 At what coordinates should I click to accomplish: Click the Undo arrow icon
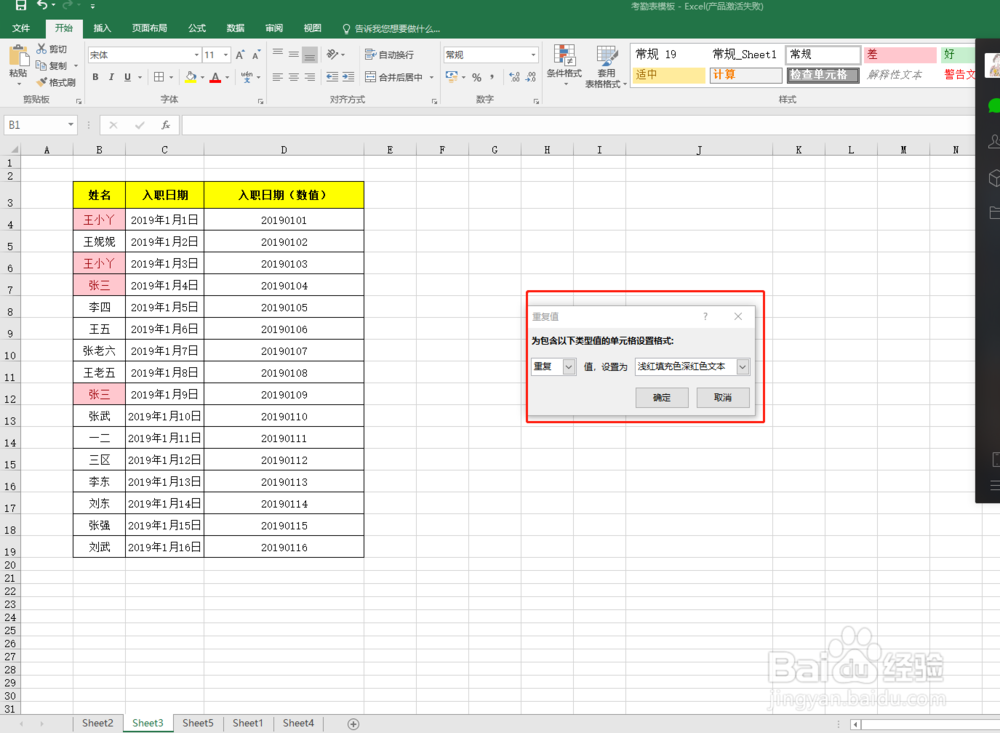pyautogui.click(x=42, y=5)
